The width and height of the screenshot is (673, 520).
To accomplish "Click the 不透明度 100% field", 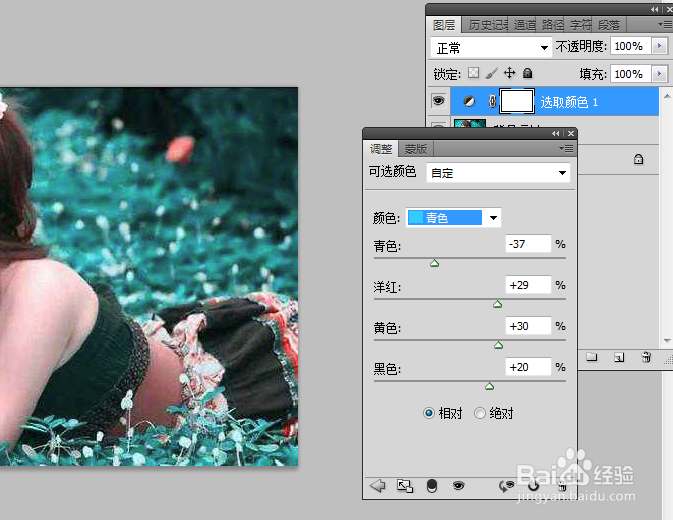I will point(631,45).
